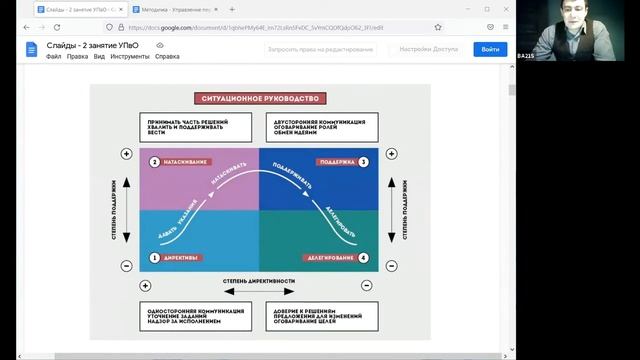Open the Файл menu
Image resolution: width=640 pixels, height=360 pixels.
[x=53, y=56]
